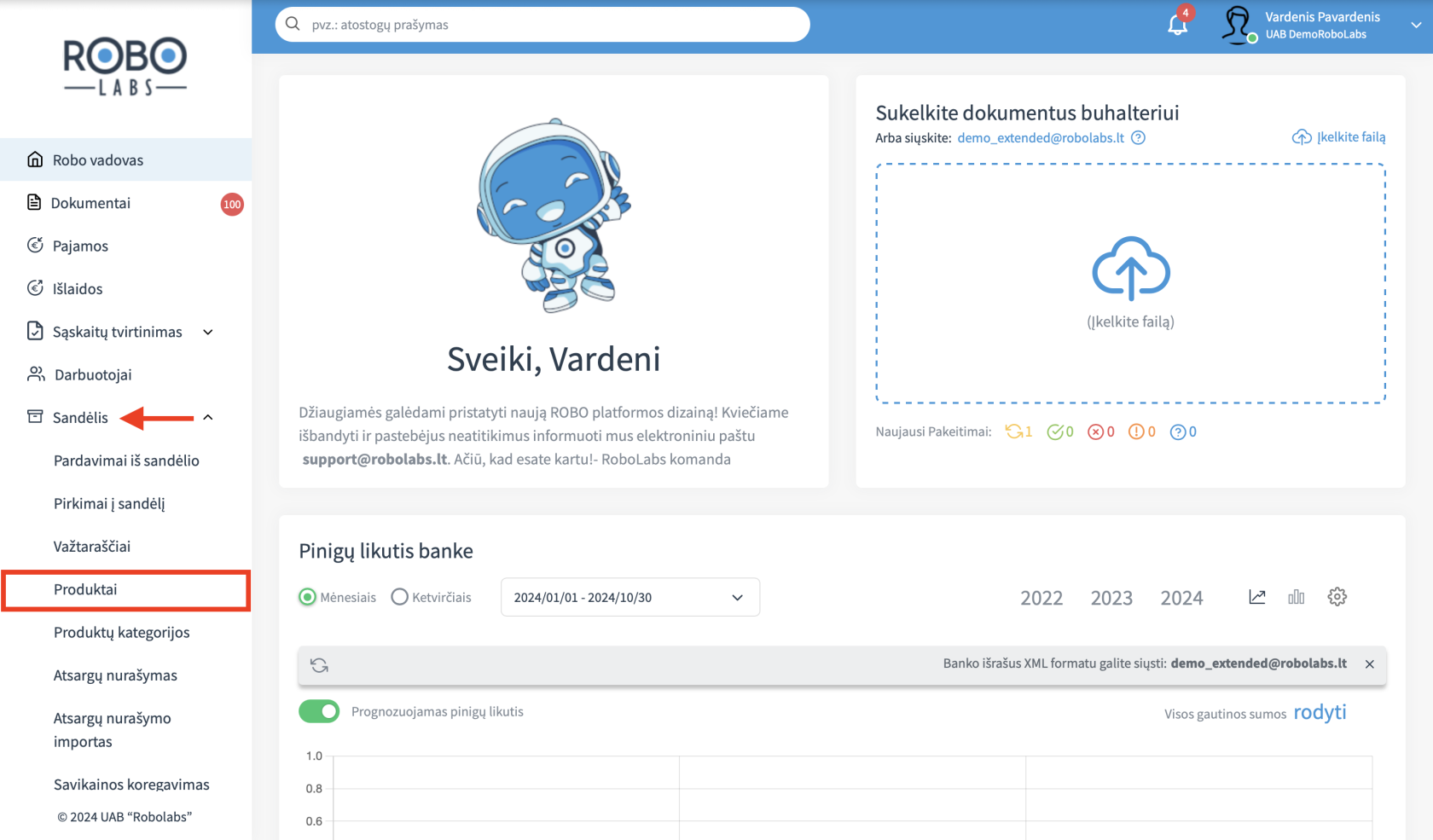The image size is (1433, 840).
Task: Switch to line chart view icon
Action: point(1257,597)
